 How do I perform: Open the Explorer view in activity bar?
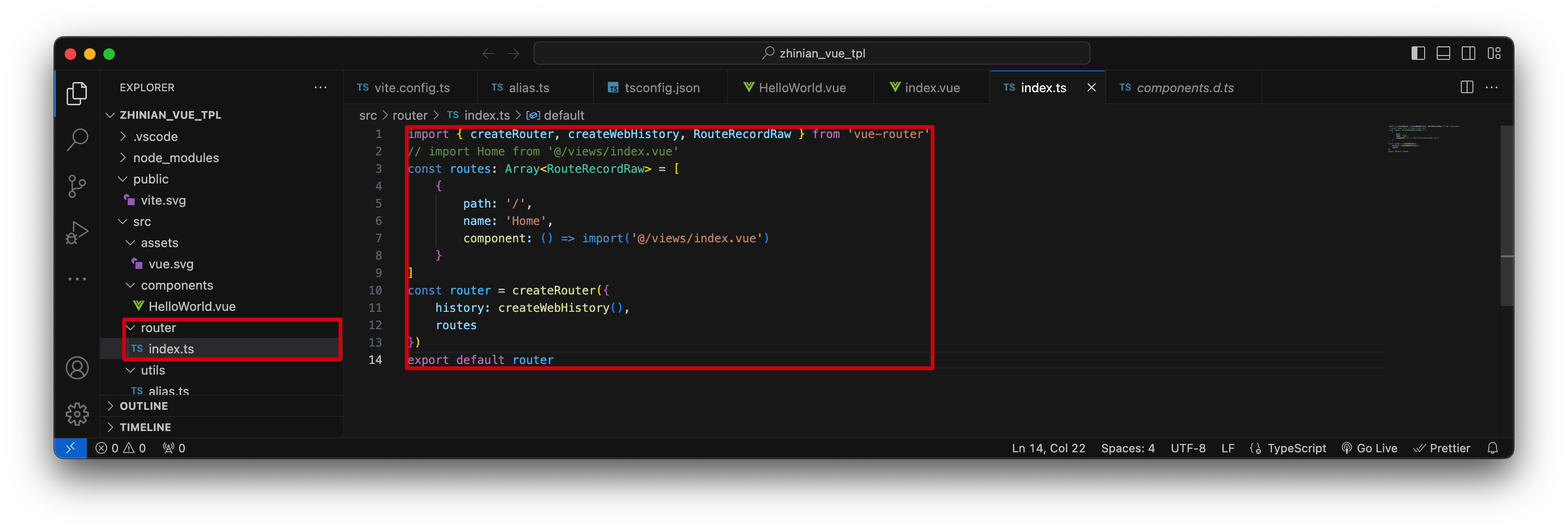(77, 93)
